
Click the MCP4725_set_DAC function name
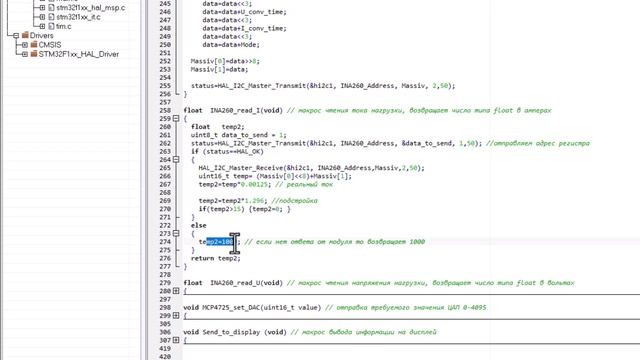point(231,307)
